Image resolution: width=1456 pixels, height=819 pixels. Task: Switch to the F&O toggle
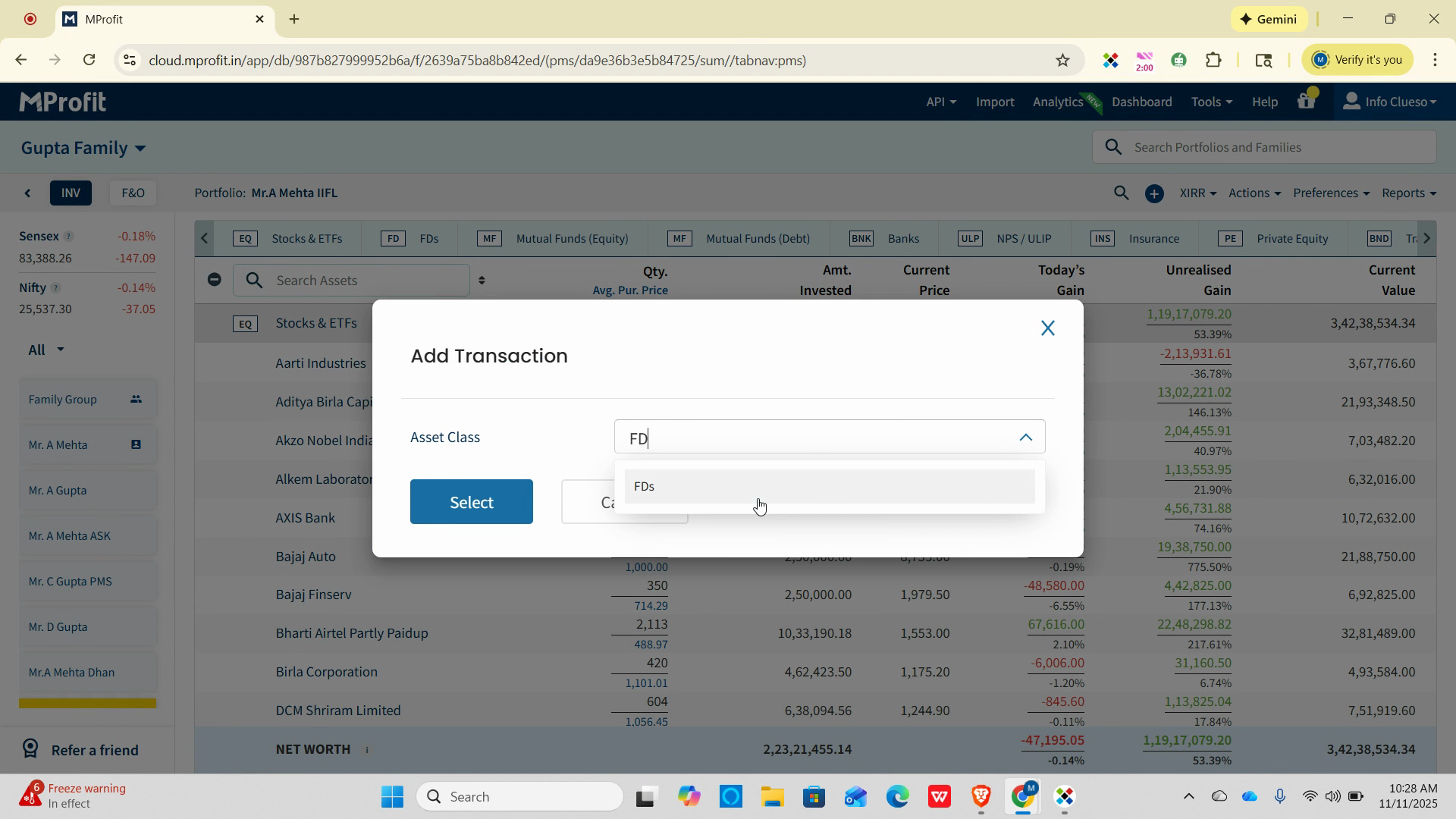[133, 193]
